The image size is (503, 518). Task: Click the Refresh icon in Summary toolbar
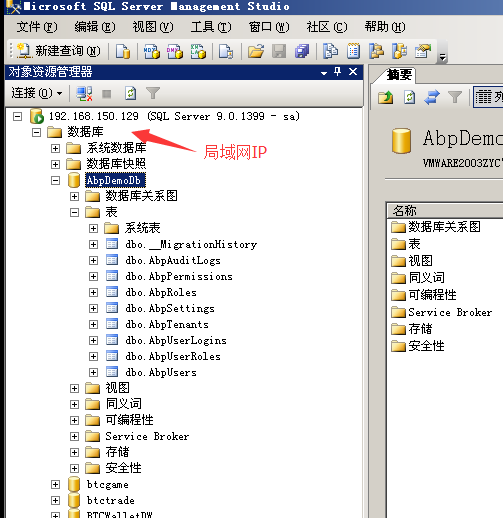(x=409, y=97)
